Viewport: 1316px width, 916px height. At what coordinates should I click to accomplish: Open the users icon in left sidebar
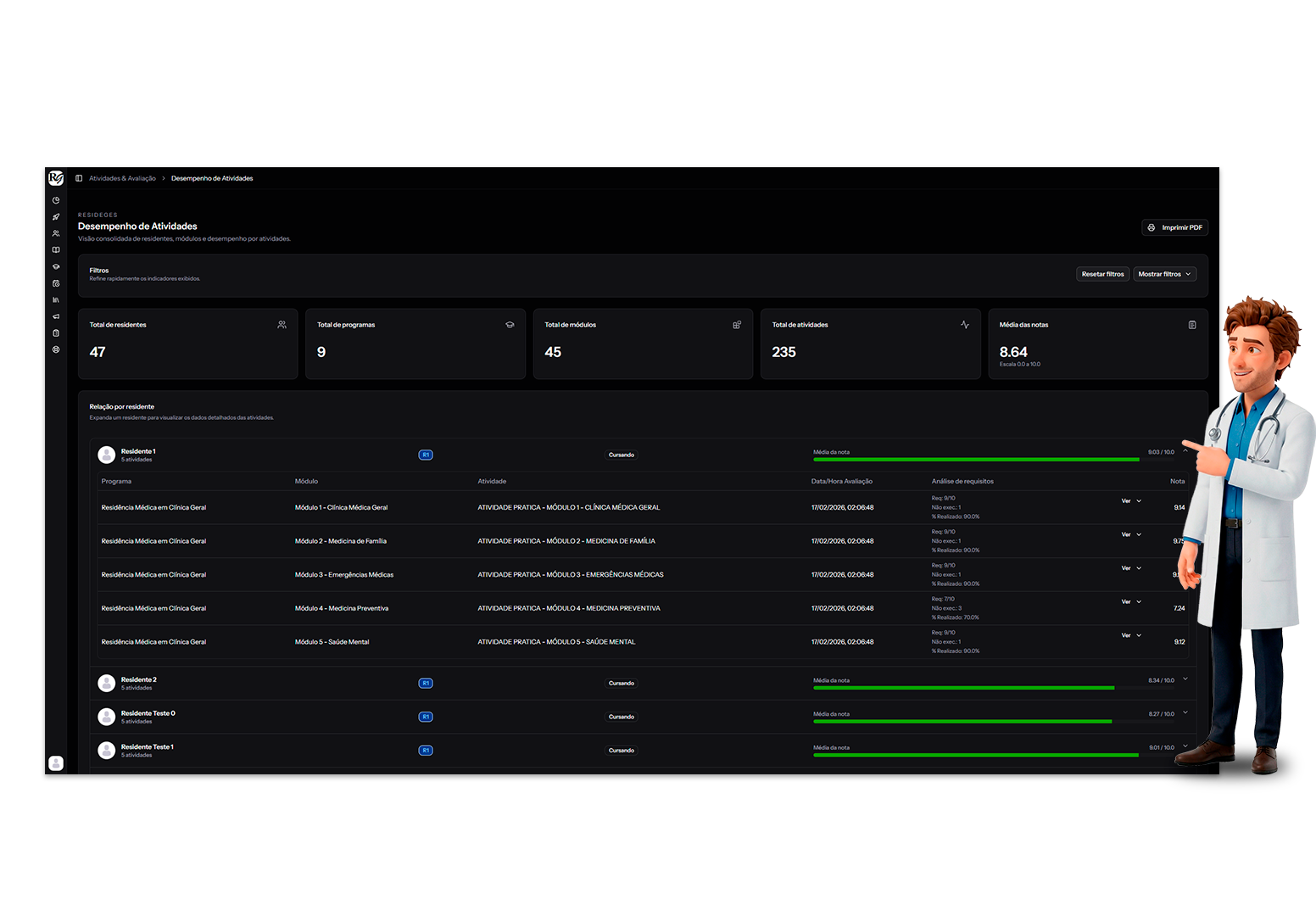click(x=56, y=234)
